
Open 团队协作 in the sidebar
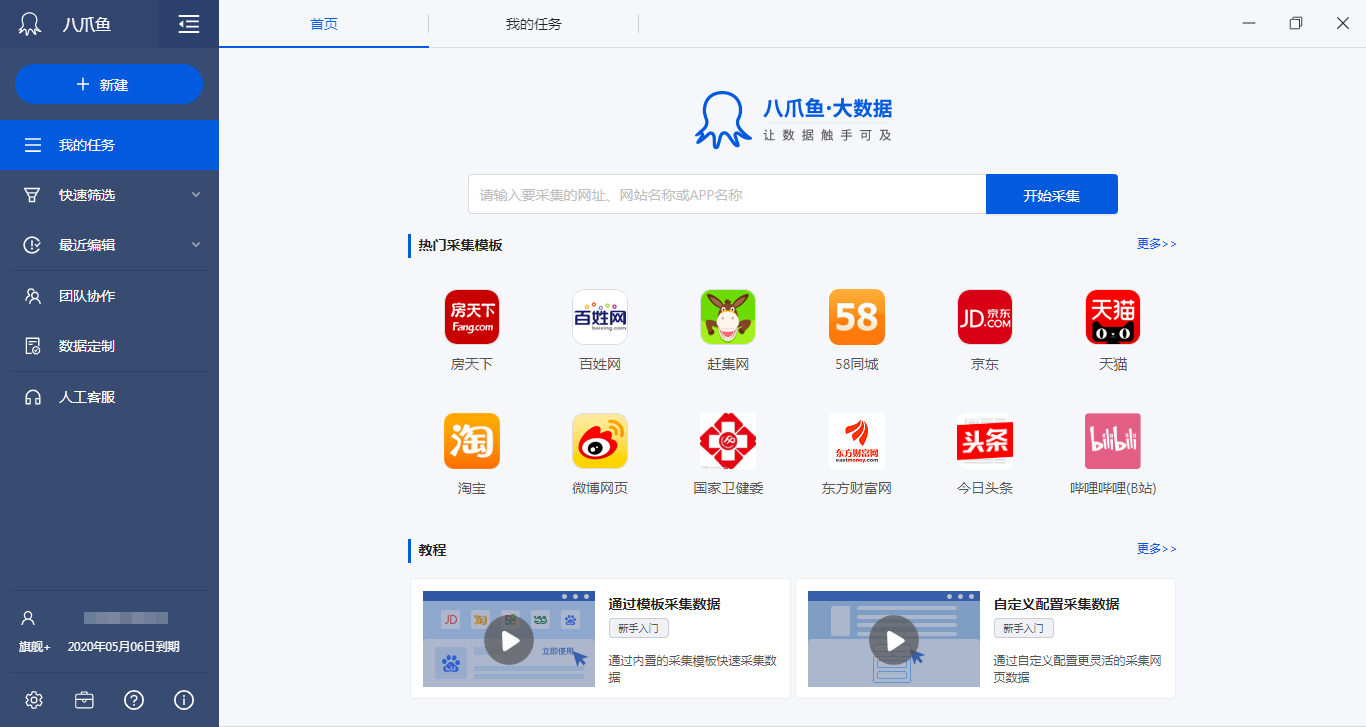(x=109, y=296)
